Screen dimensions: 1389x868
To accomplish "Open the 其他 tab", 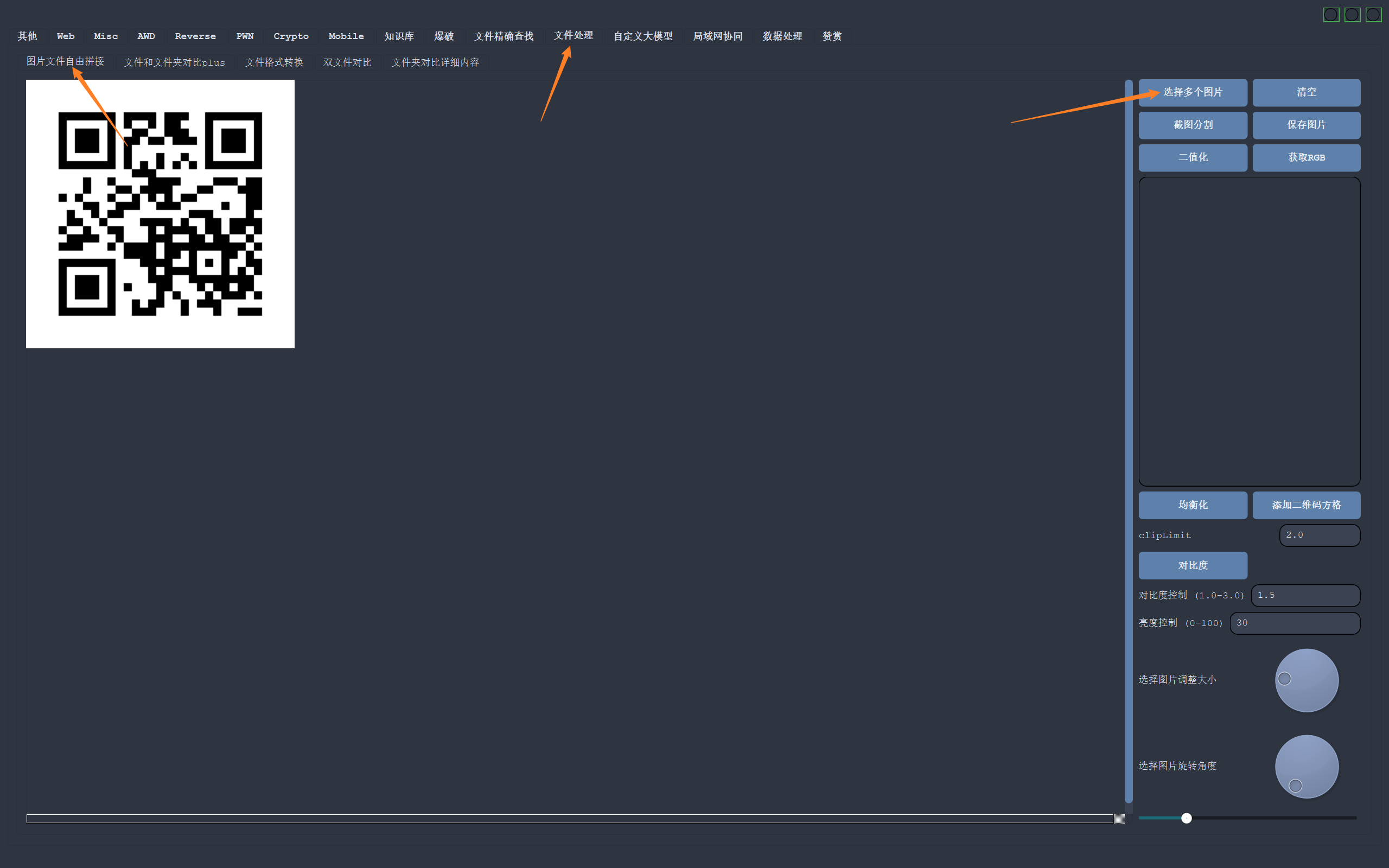I will 27,36.
